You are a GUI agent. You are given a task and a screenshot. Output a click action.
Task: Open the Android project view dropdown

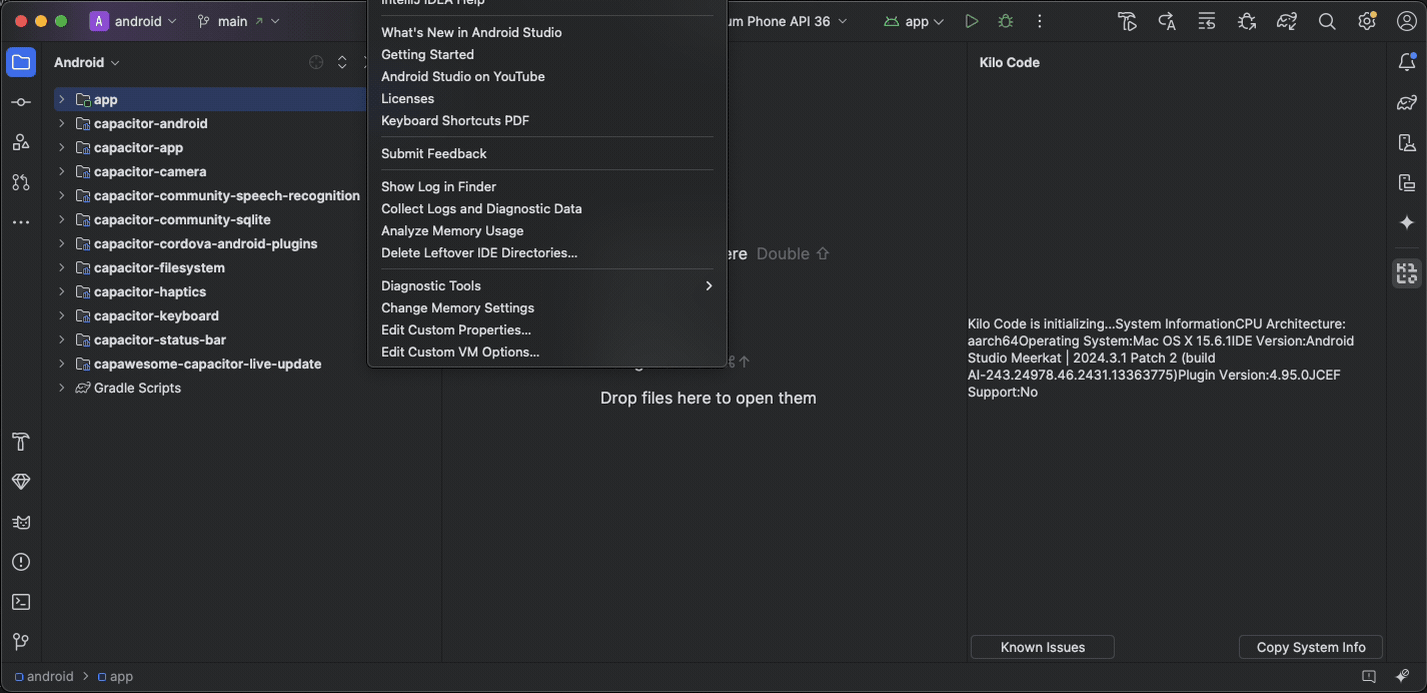87,62
